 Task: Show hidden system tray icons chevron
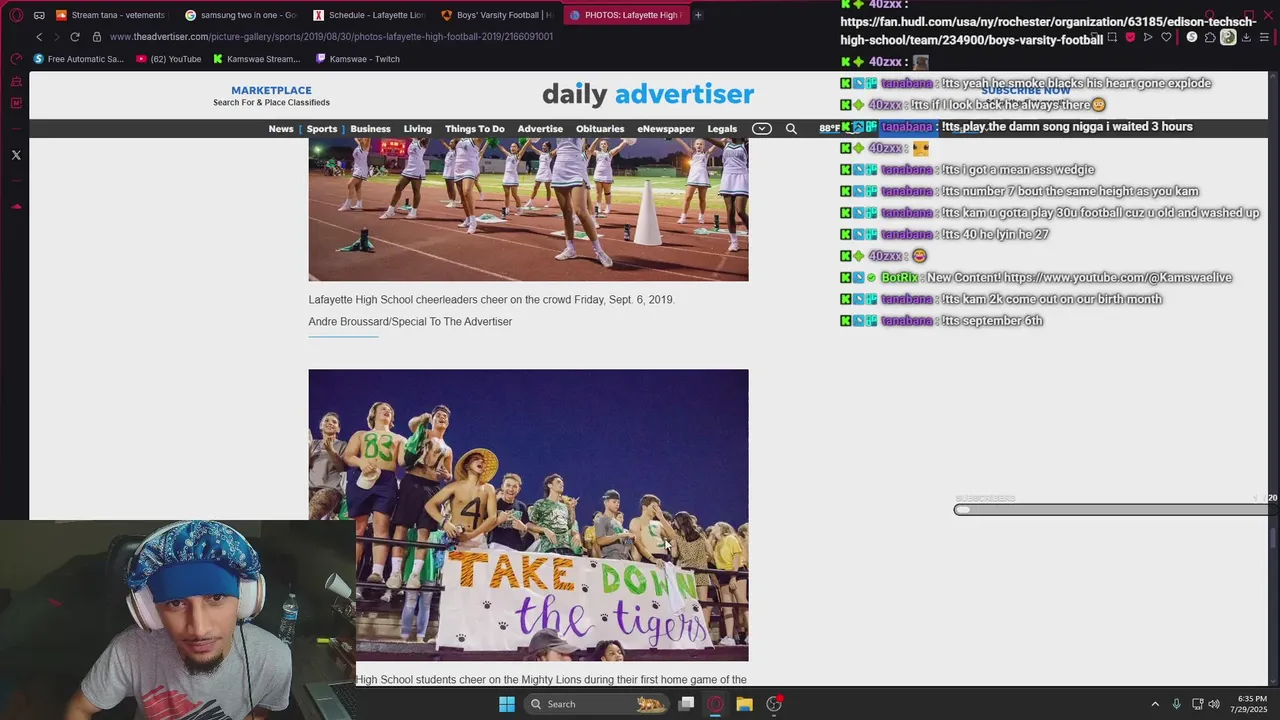(1155, 704)
